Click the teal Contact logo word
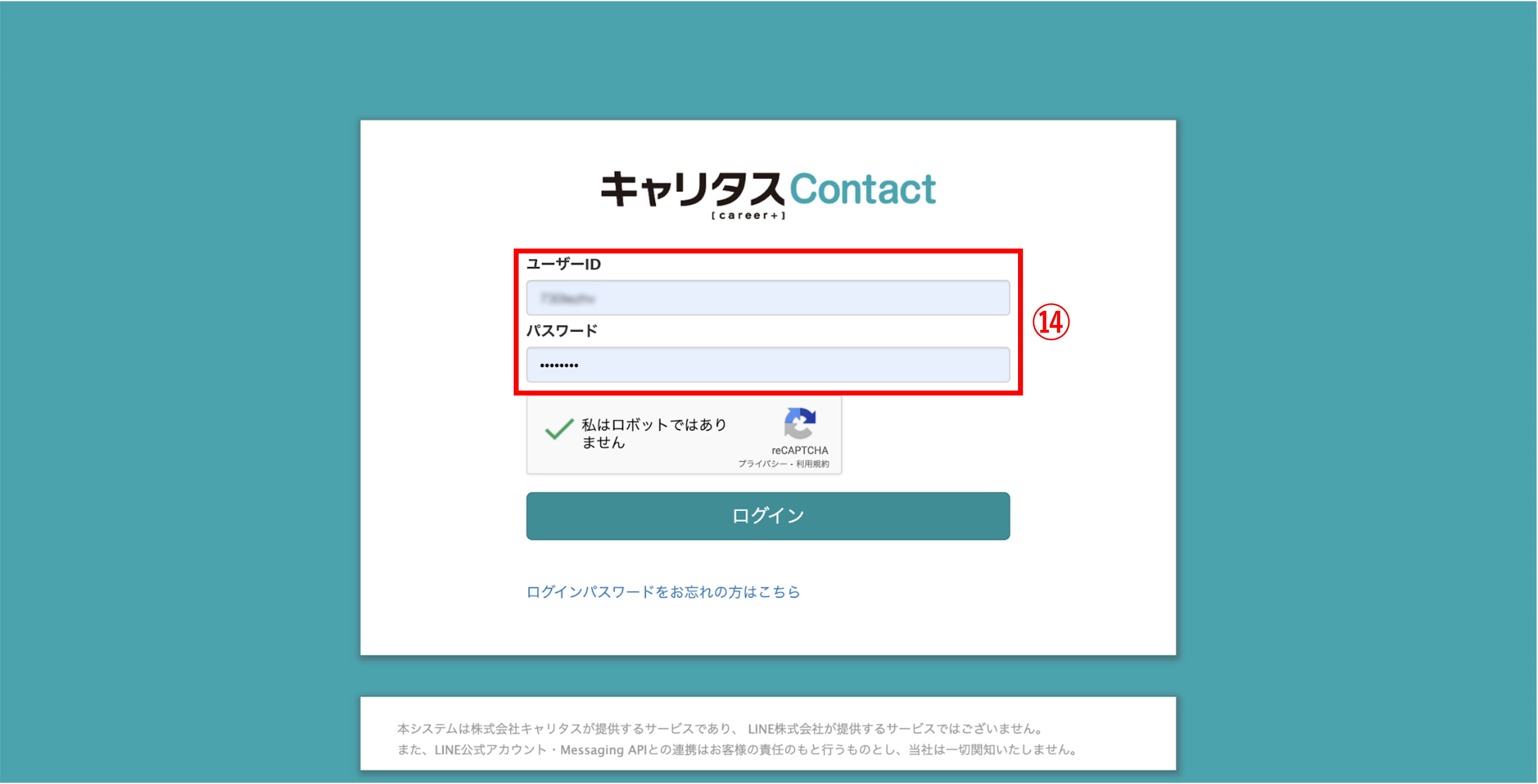 click(863, 189)
